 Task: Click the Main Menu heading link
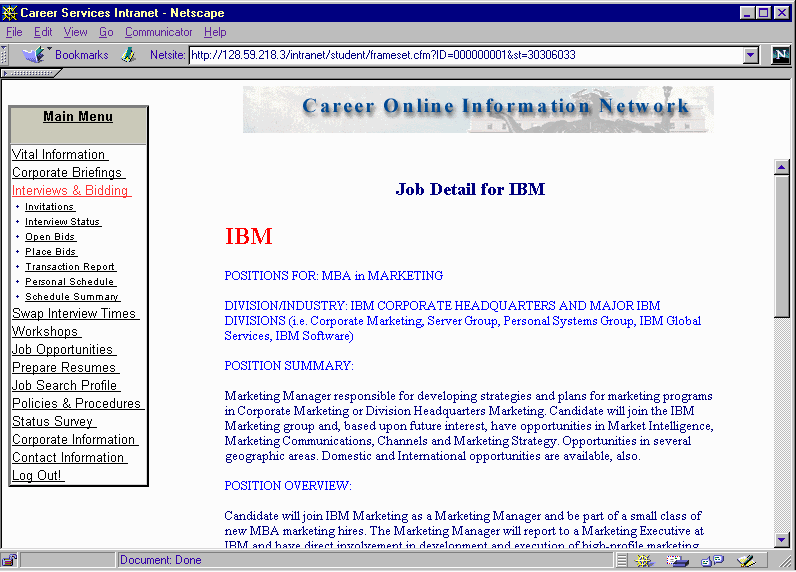[x=78, y=116]
